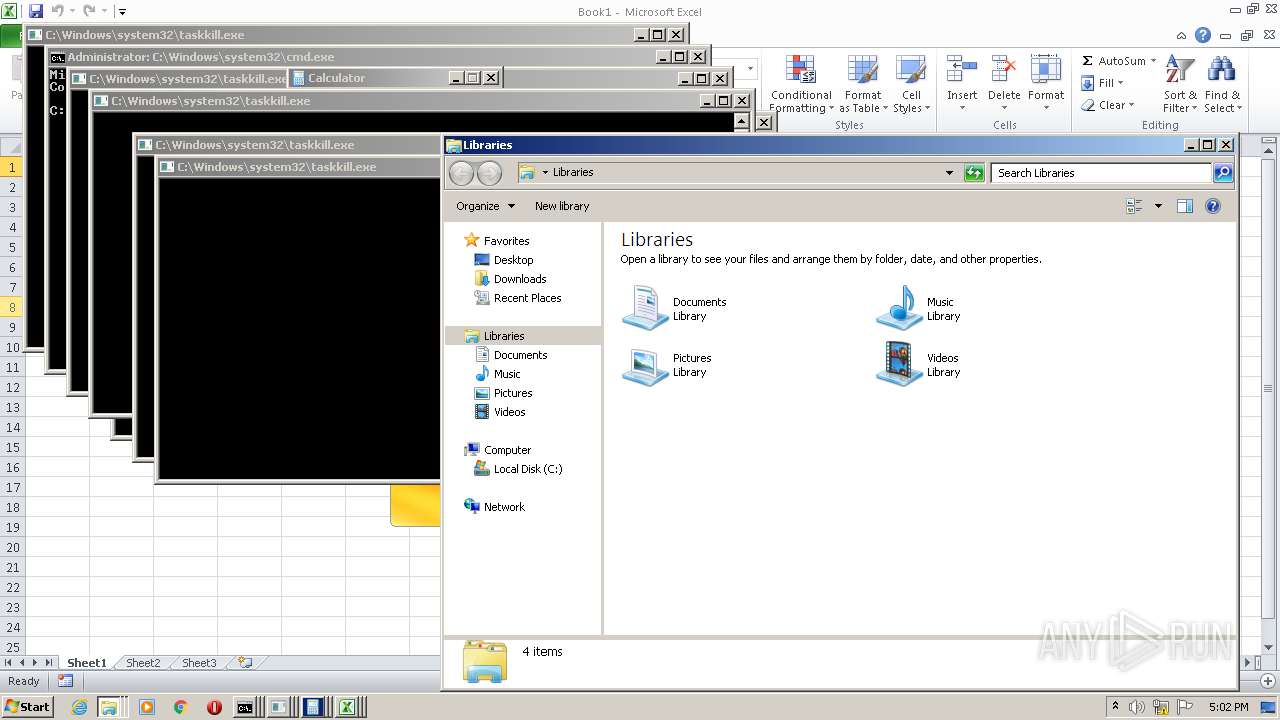Click the Libraries breadcrumb arrow in the address bar
Viewport: 1280px width, 720px height.
[x=545, y=173]
